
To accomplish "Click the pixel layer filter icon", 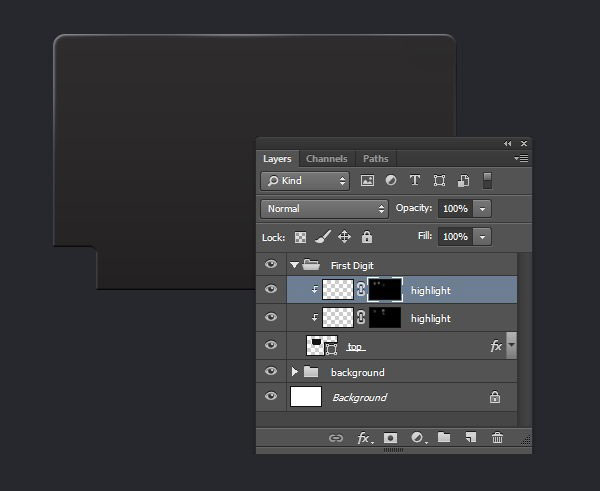I will pyautogui.click(x=367, y=181).
